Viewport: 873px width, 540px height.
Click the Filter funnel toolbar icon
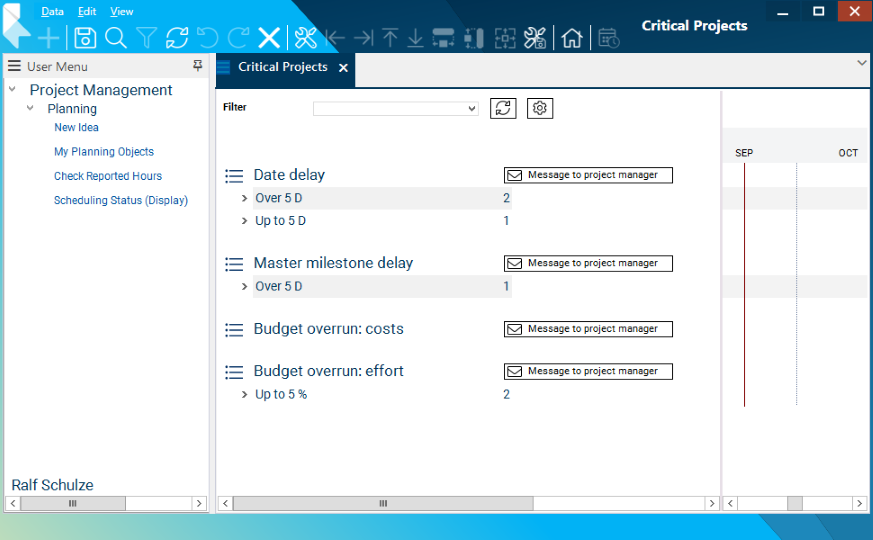[x=146, y=38]
